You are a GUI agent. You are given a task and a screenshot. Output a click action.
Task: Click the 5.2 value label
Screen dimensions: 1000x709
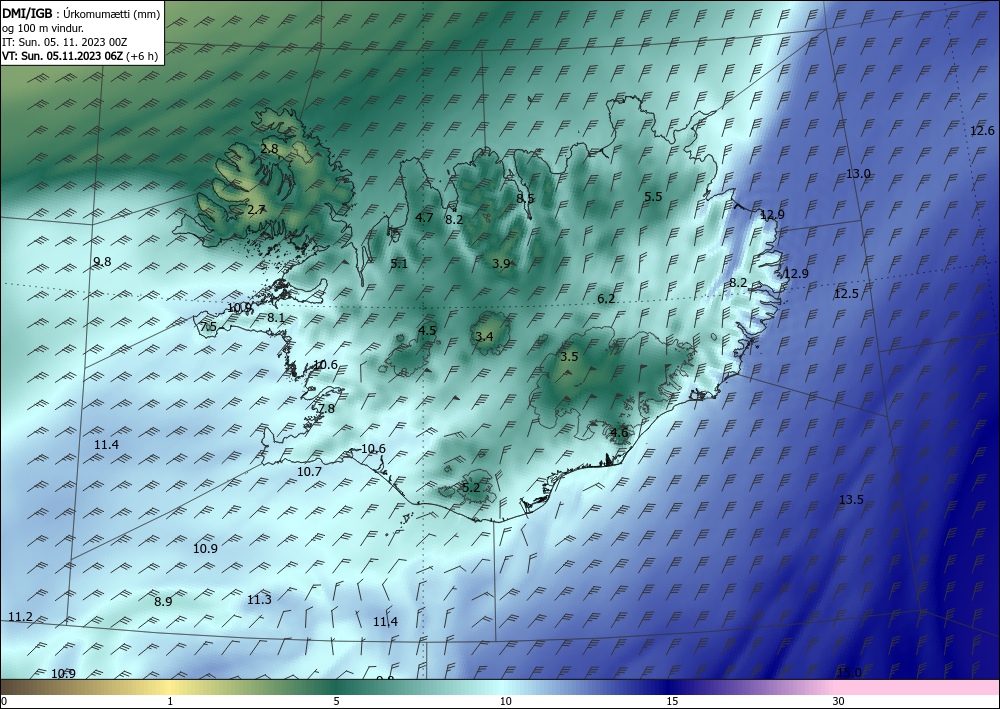pyautogui.click(x=471, y=488)
